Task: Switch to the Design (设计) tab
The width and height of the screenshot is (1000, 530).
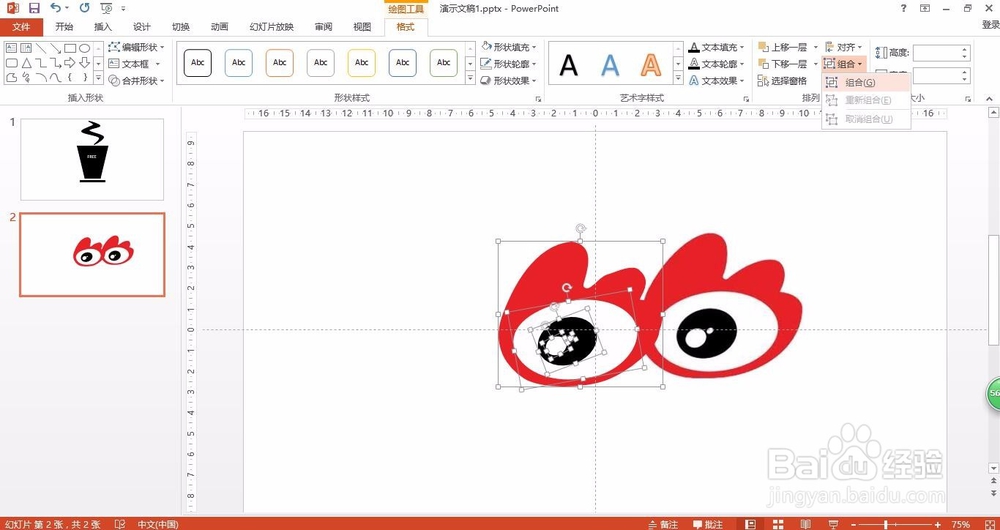Action: [x=142, y=27]
